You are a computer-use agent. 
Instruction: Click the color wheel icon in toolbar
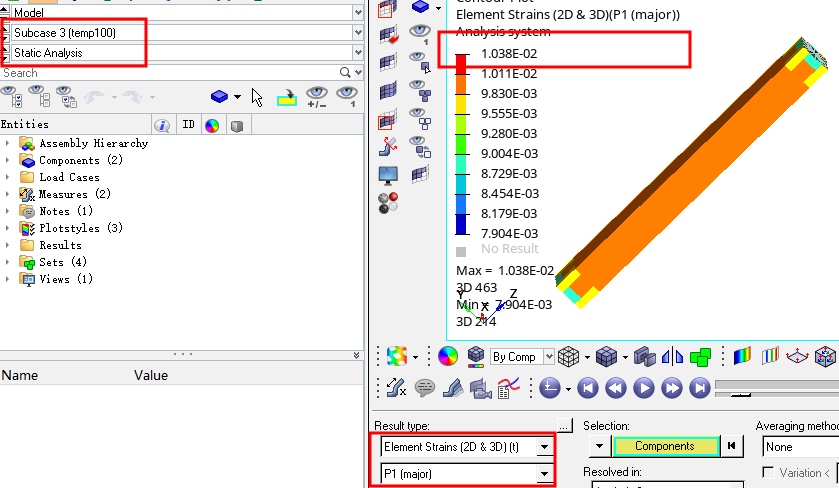[x=448, y=356]
